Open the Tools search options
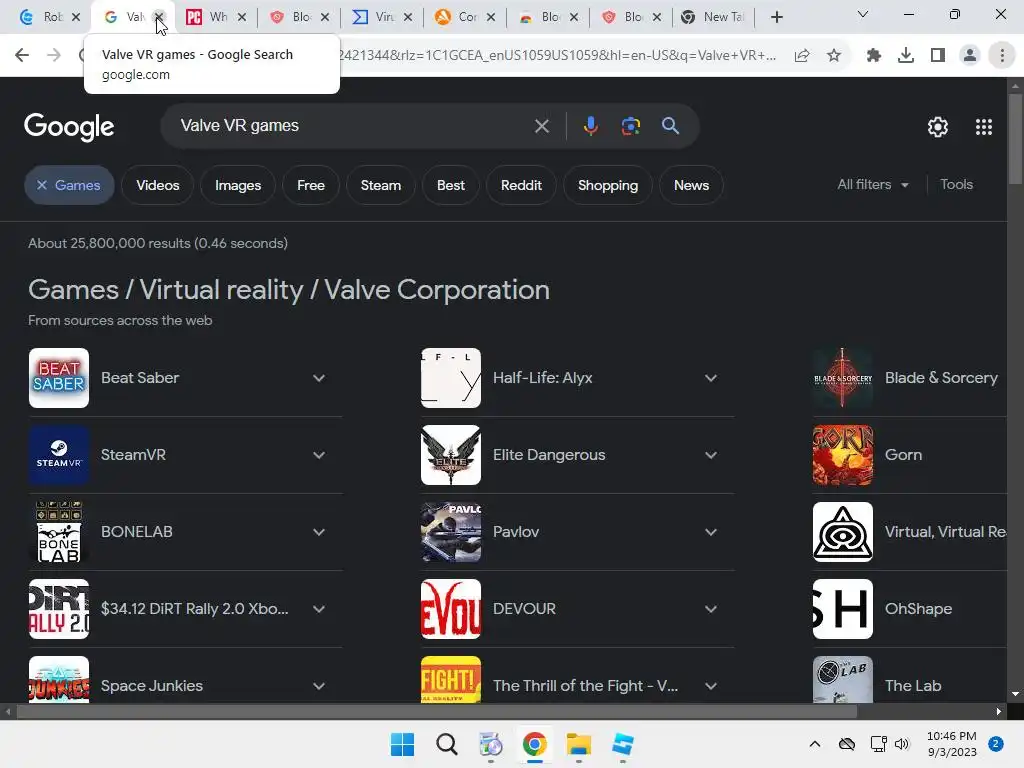The image size is (1024, 768). tap(956, 185)
